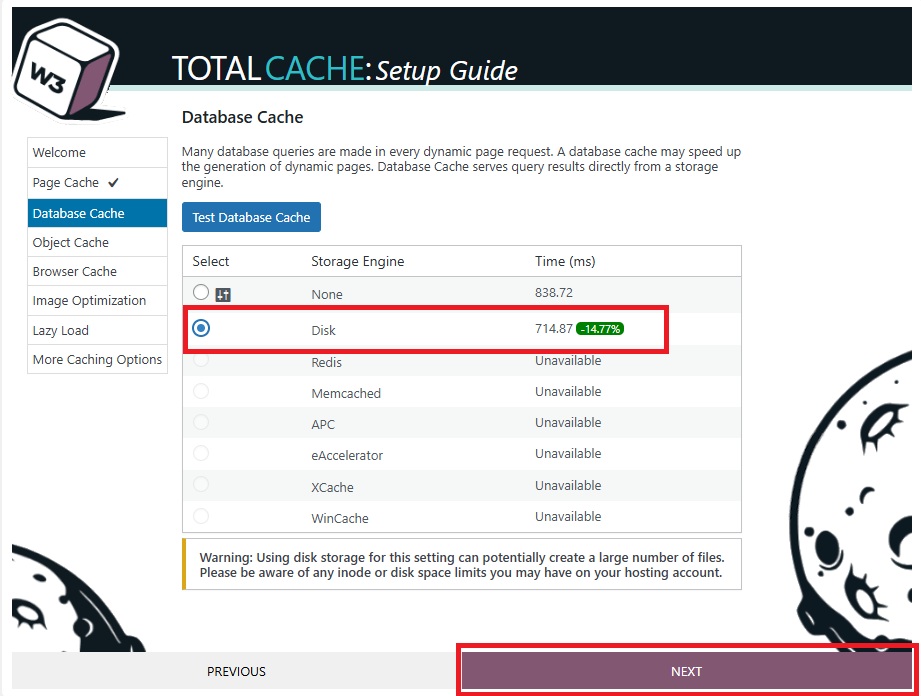This screenshot has width=921, height=696.
Task: Select the None storage engine radio button
Action: tap(201, 292)
